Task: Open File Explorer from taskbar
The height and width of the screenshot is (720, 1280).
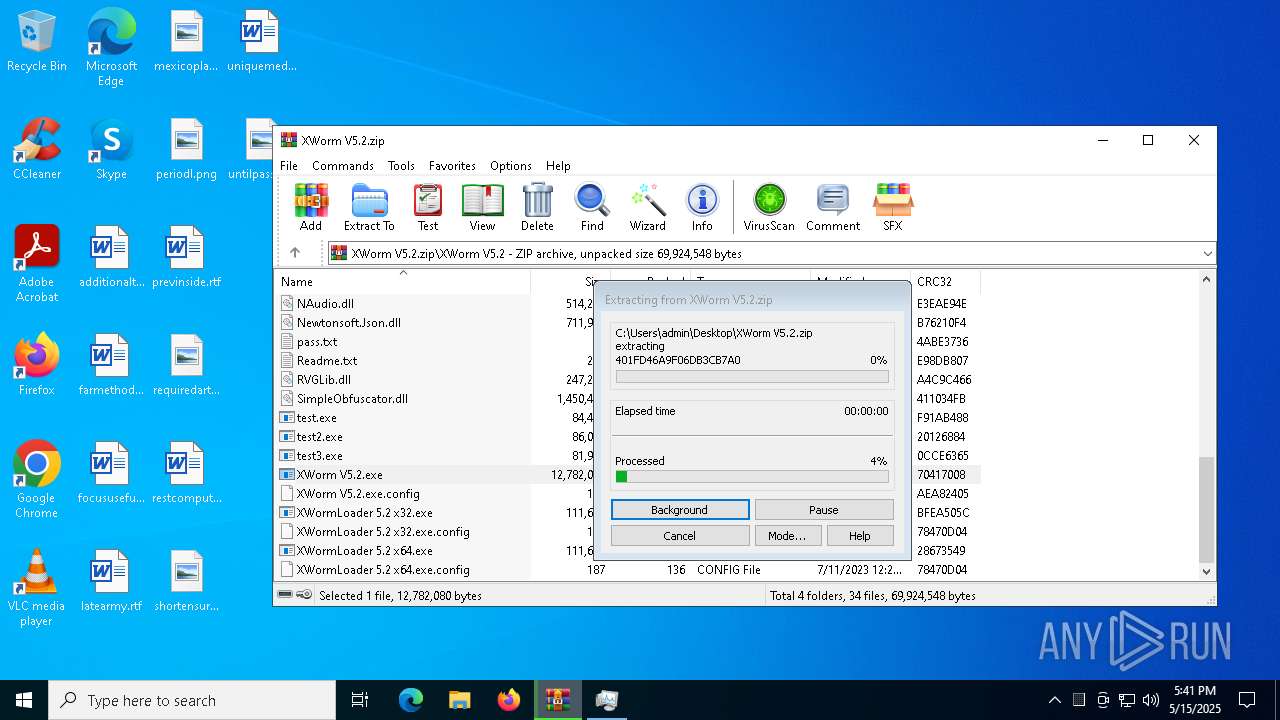Action: pyautogui.click(x=459, y=700)
